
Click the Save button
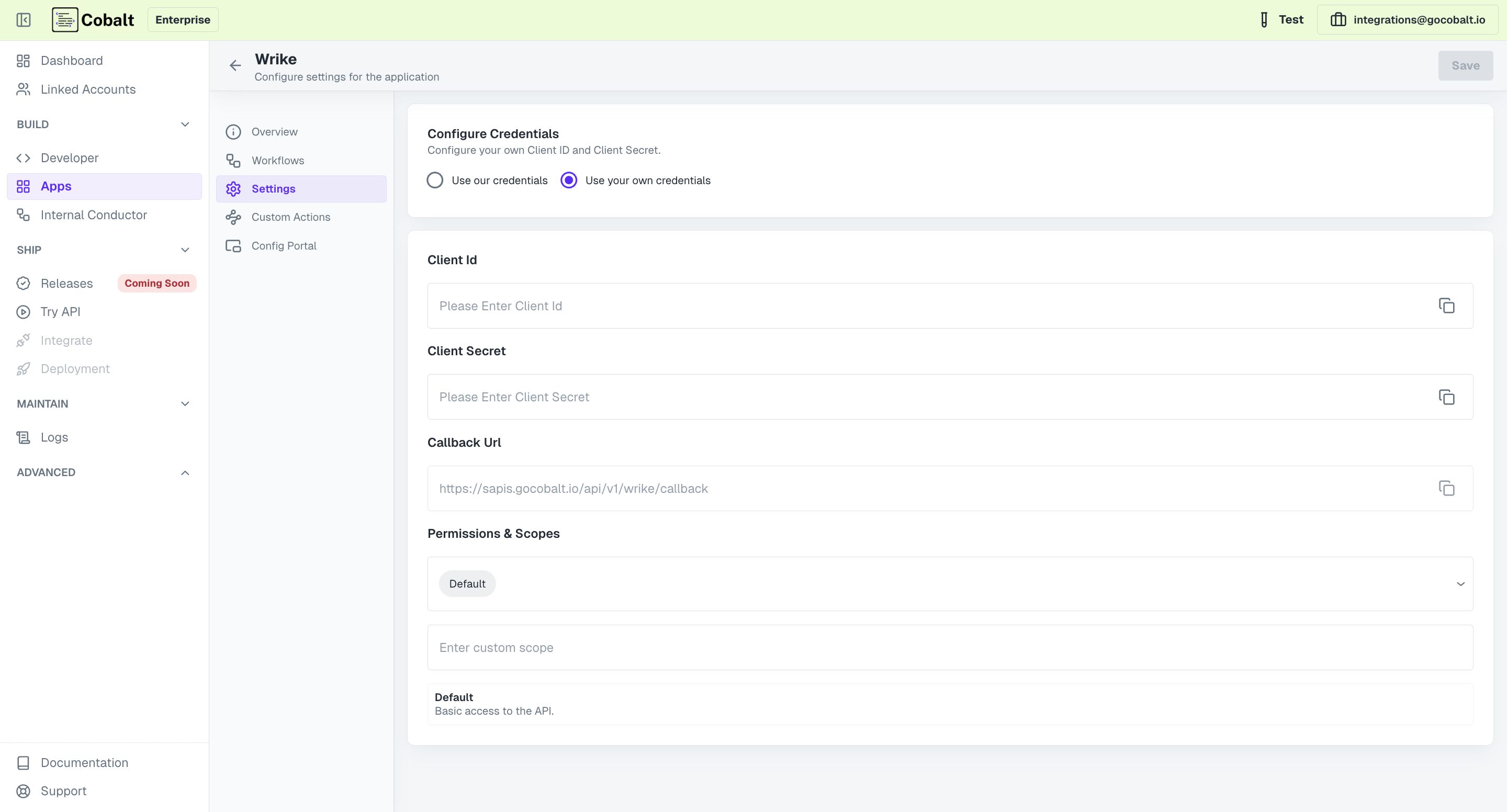click(1466, 65)
